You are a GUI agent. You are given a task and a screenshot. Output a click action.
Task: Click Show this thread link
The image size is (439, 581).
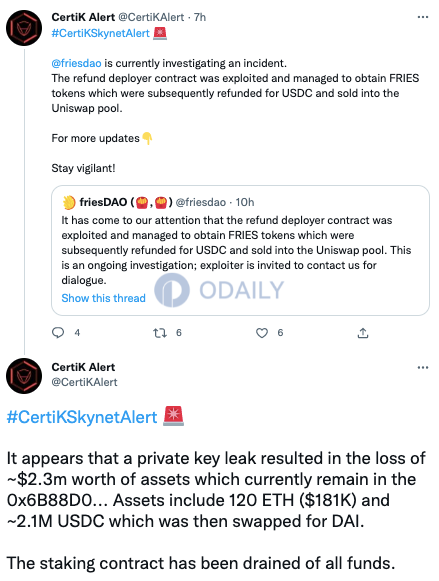[103, 298]
